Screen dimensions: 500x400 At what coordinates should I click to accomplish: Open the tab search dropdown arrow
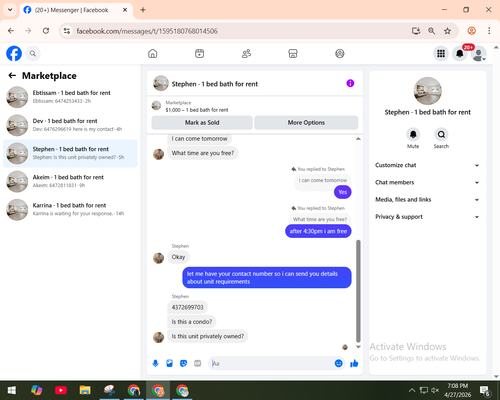click(10, 10)
